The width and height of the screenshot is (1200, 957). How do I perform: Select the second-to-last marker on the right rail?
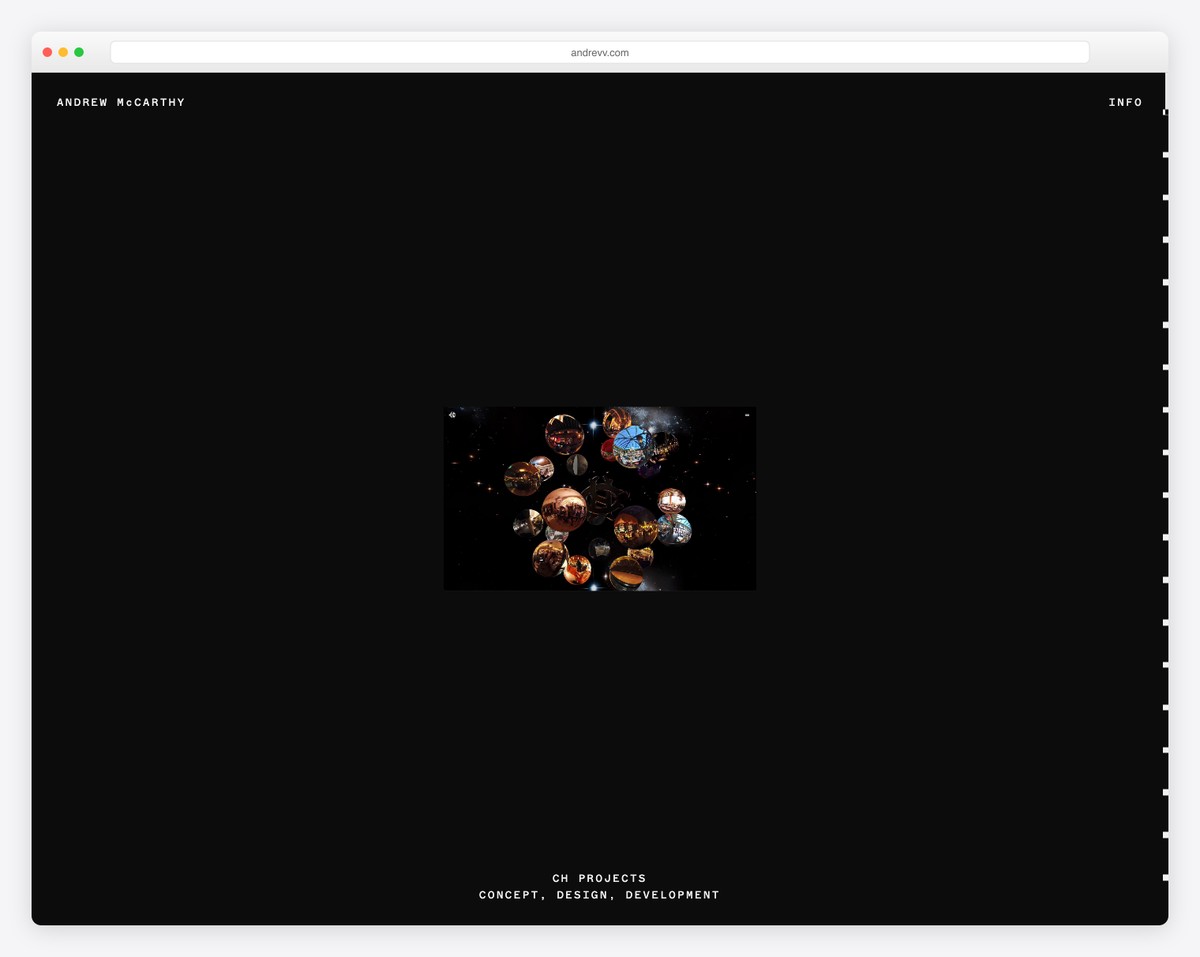[1165, 835]
